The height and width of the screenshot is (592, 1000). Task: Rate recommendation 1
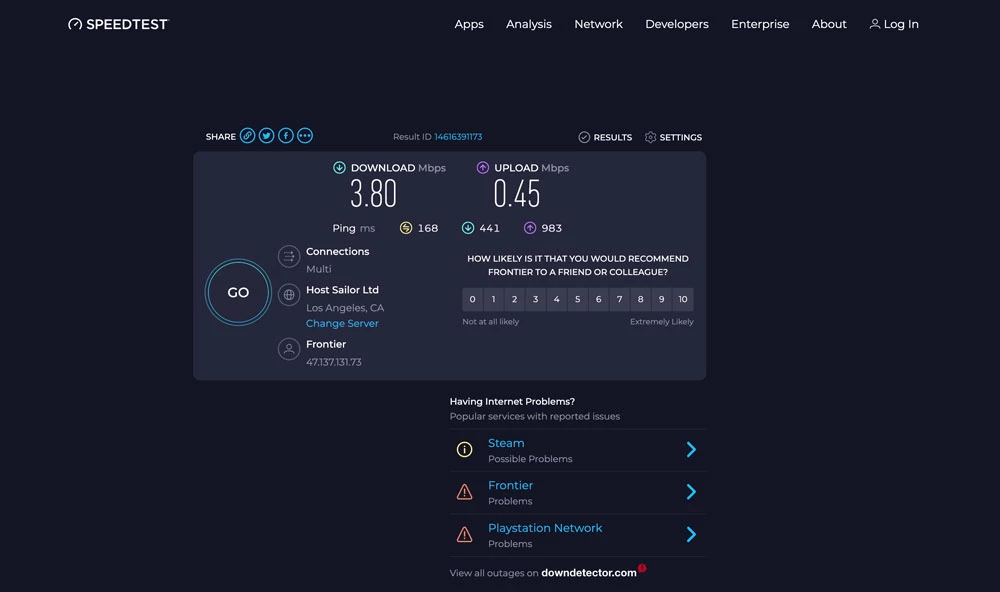(494, 299)
